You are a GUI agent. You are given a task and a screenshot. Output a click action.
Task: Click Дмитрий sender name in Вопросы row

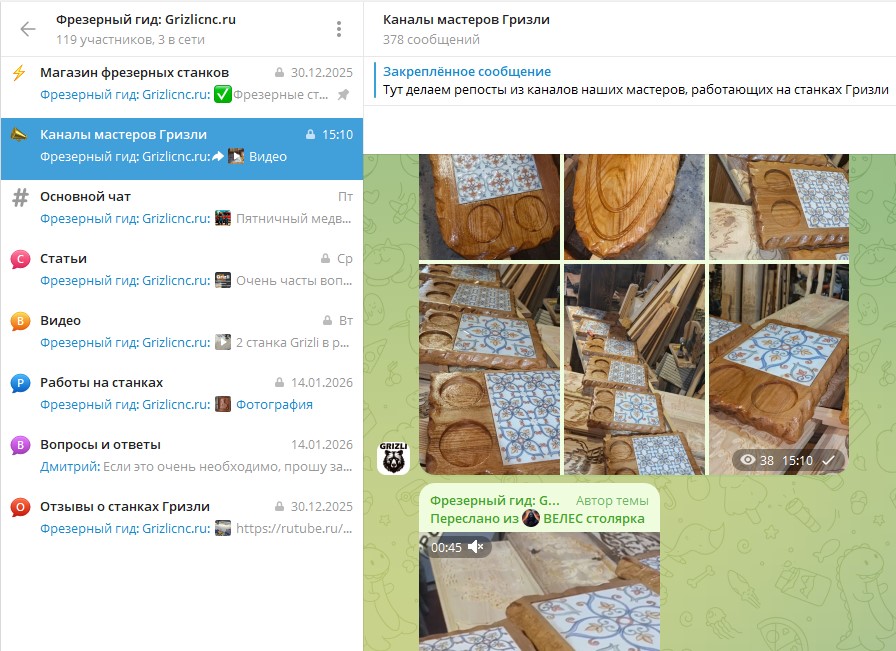coord(70,467)
